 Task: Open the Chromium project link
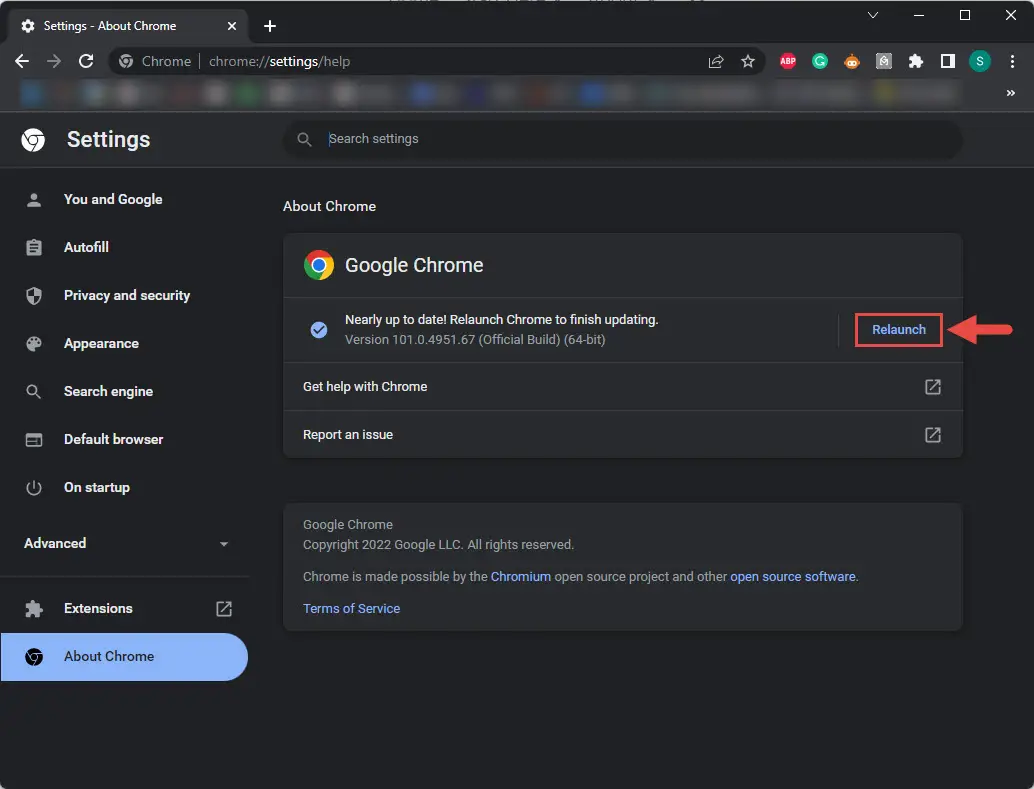pos(520,577)
